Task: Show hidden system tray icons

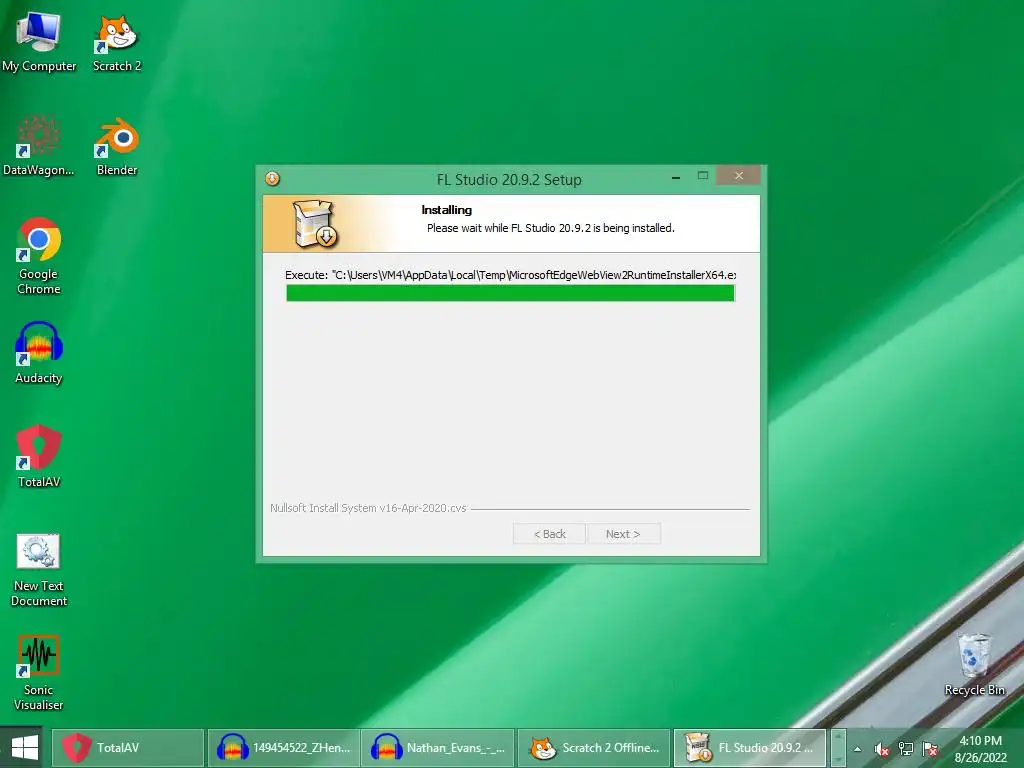Action: (857, 749)
